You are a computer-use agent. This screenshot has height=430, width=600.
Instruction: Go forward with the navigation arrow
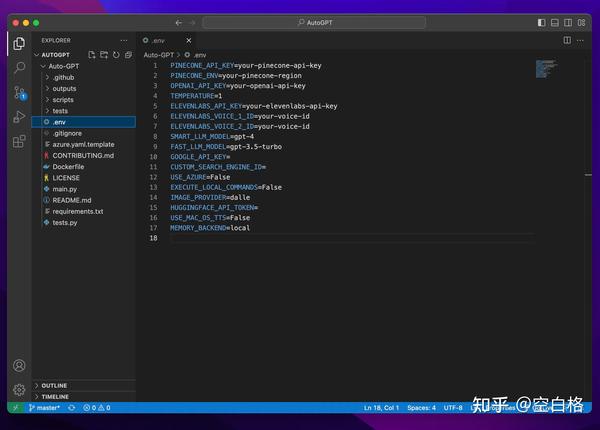[x=192, y=23]
